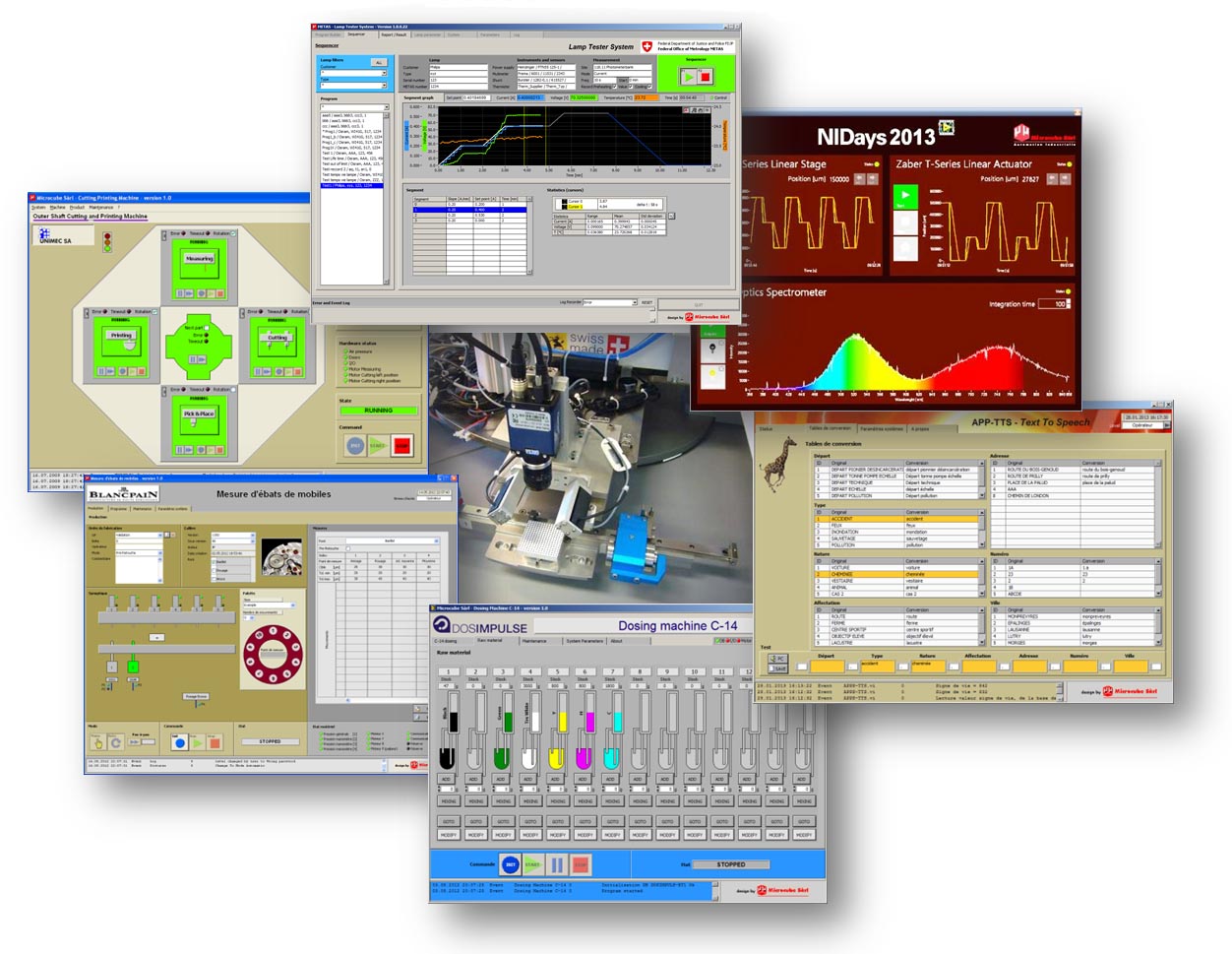Click the ALL button in Lamp filters

pos(379,62)
